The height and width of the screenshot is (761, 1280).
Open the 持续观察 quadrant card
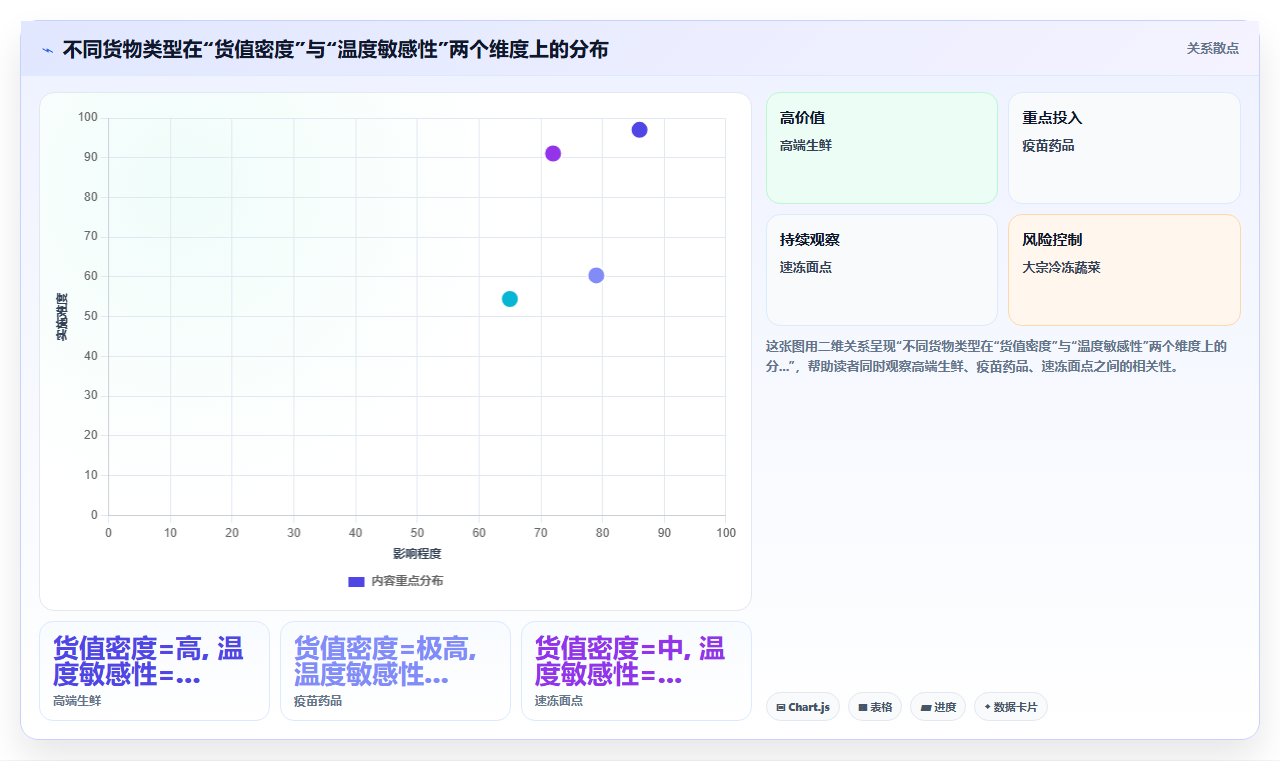(882, 270)
